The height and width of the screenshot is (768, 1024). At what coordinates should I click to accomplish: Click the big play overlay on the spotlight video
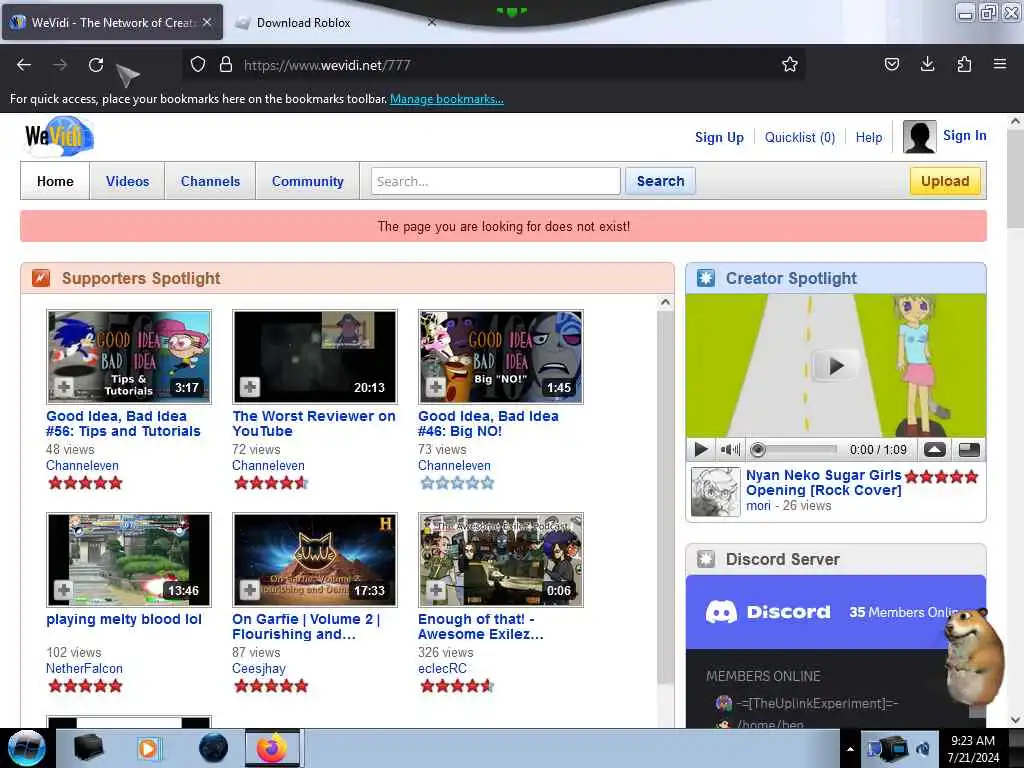[835, 366]
